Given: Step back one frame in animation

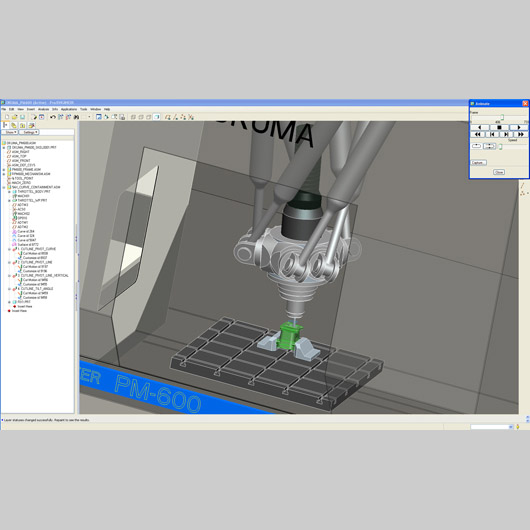Looking at the screenshot, I should pos(492,134).
